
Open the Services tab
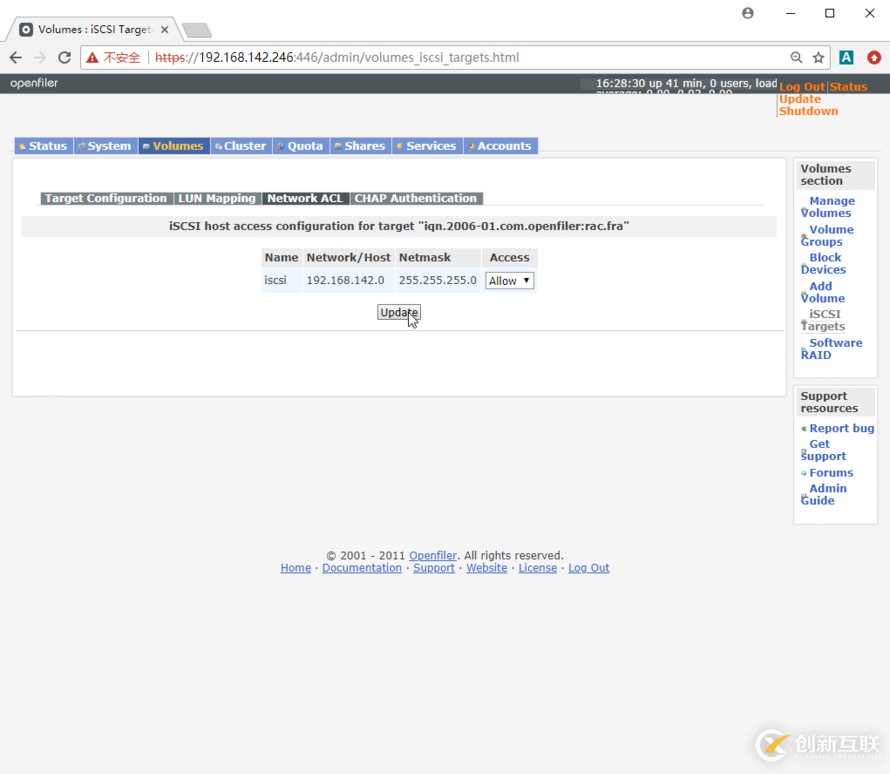[427, 146]
